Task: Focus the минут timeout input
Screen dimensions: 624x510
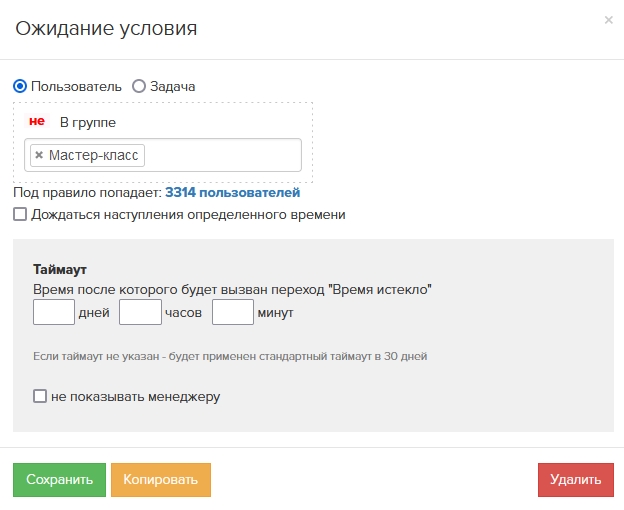Action: pos(233,313)
